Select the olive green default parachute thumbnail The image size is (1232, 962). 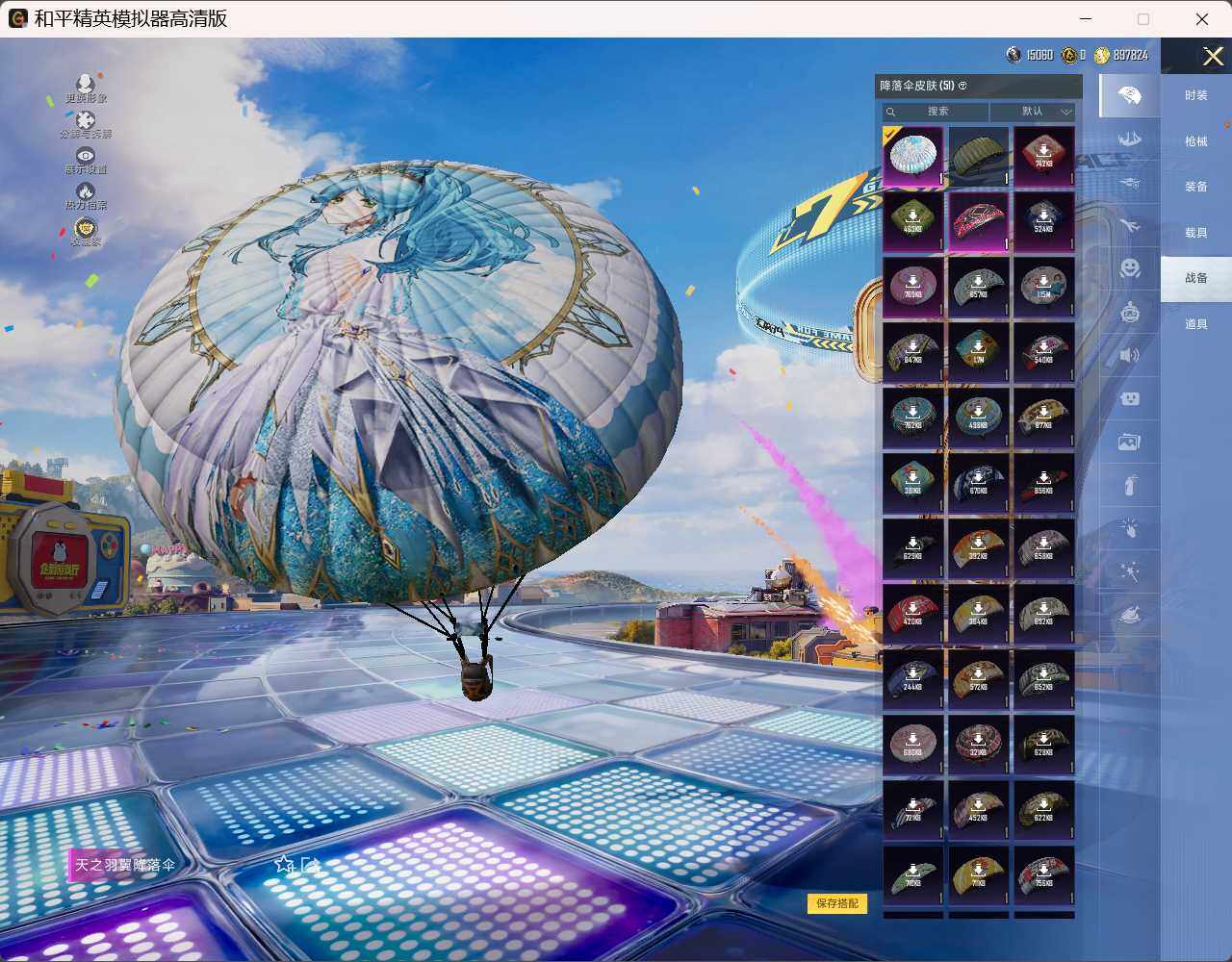click(979, 156)
